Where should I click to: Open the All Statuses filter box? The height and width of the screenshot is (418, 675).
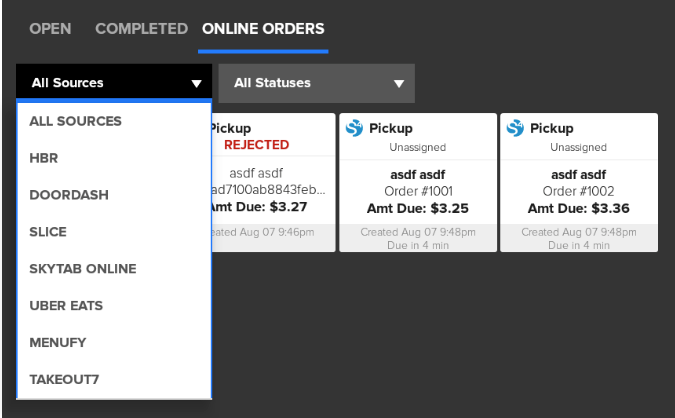316,83
